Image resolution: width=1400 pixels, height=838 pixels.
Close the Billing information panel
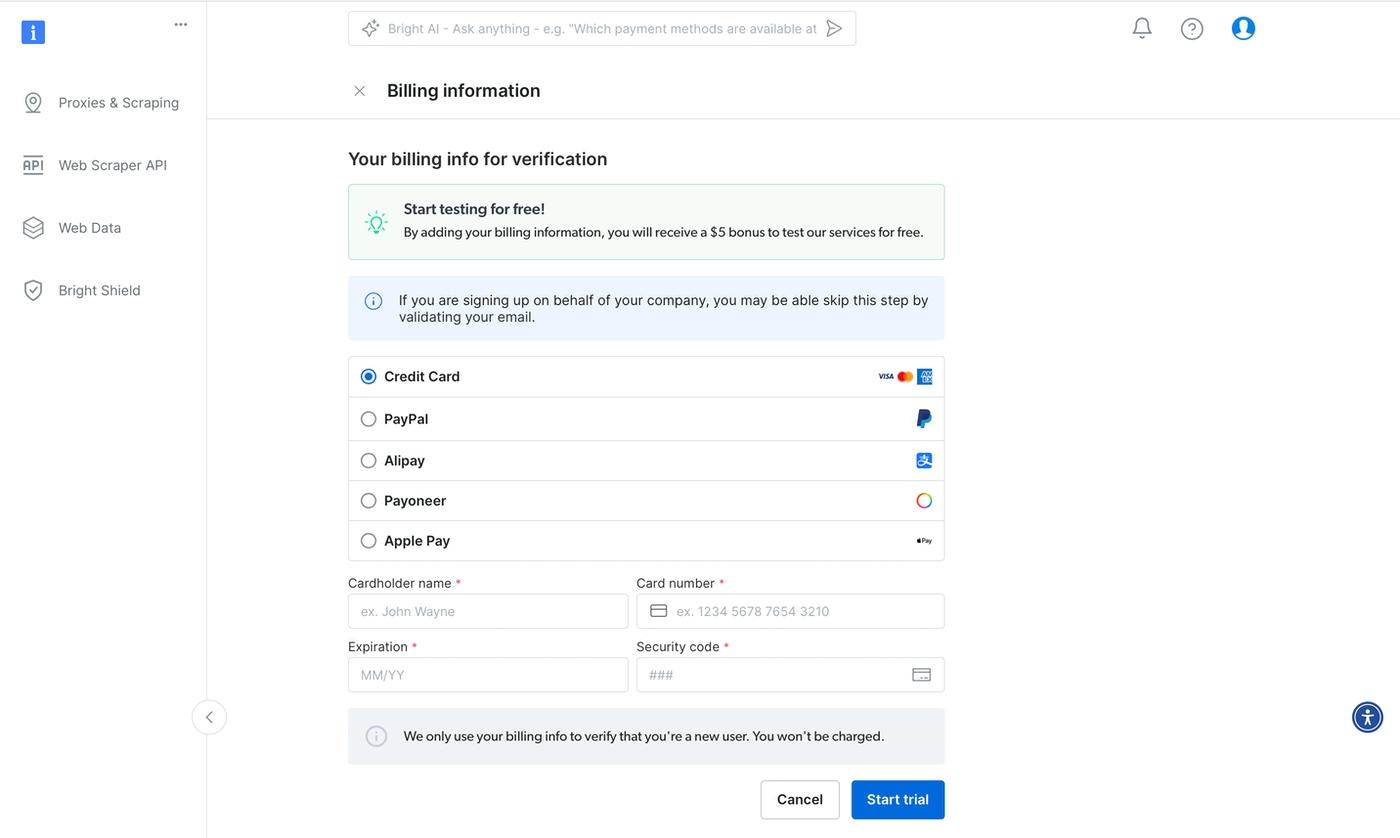(x=359, y=91)
